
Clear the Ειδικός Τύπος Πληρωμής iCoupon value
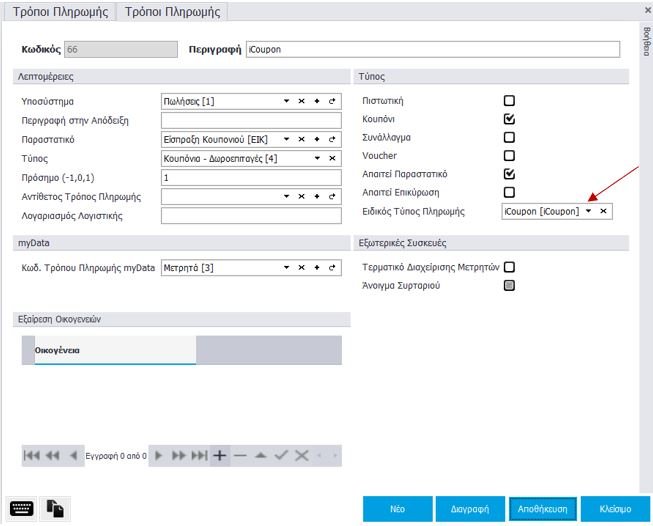pyautogui.click(x=603, y=211)
